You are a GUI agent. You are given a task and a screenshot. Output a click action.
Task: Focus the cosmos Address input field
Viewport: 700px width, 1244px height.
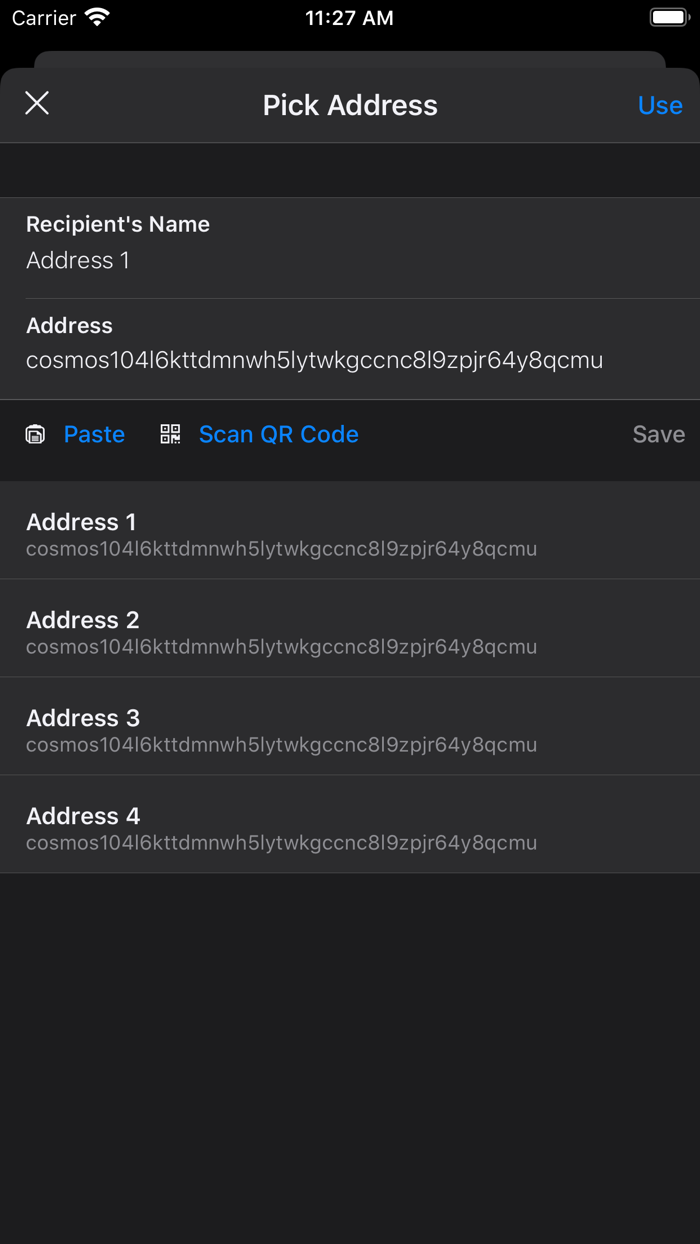pyautogui.click(x=314, y=360)
